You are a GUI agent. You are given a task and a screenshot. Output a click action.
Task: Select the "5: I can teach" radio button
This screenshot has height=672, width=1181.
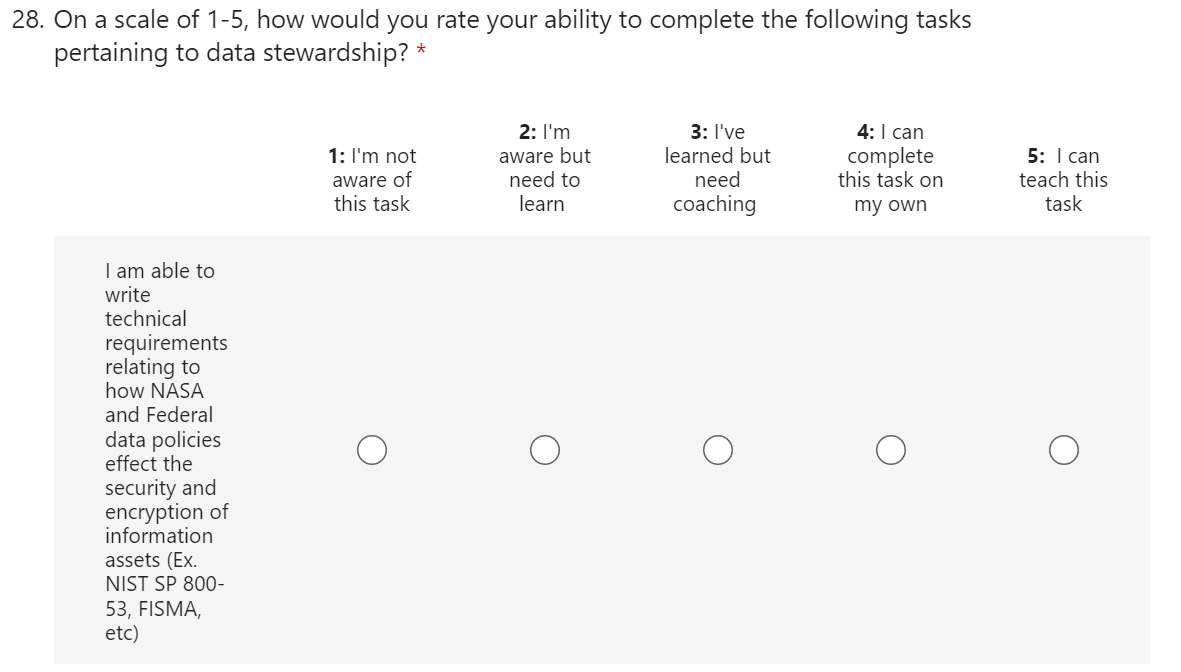[x=1063, y=450]
